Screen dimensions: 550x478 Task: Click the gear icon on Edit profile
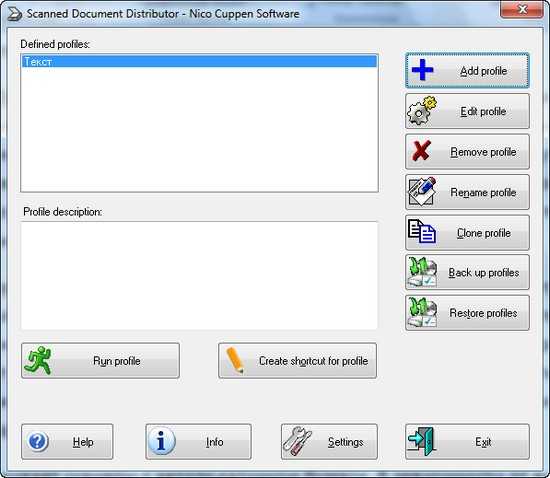click(x=422, y=111)
